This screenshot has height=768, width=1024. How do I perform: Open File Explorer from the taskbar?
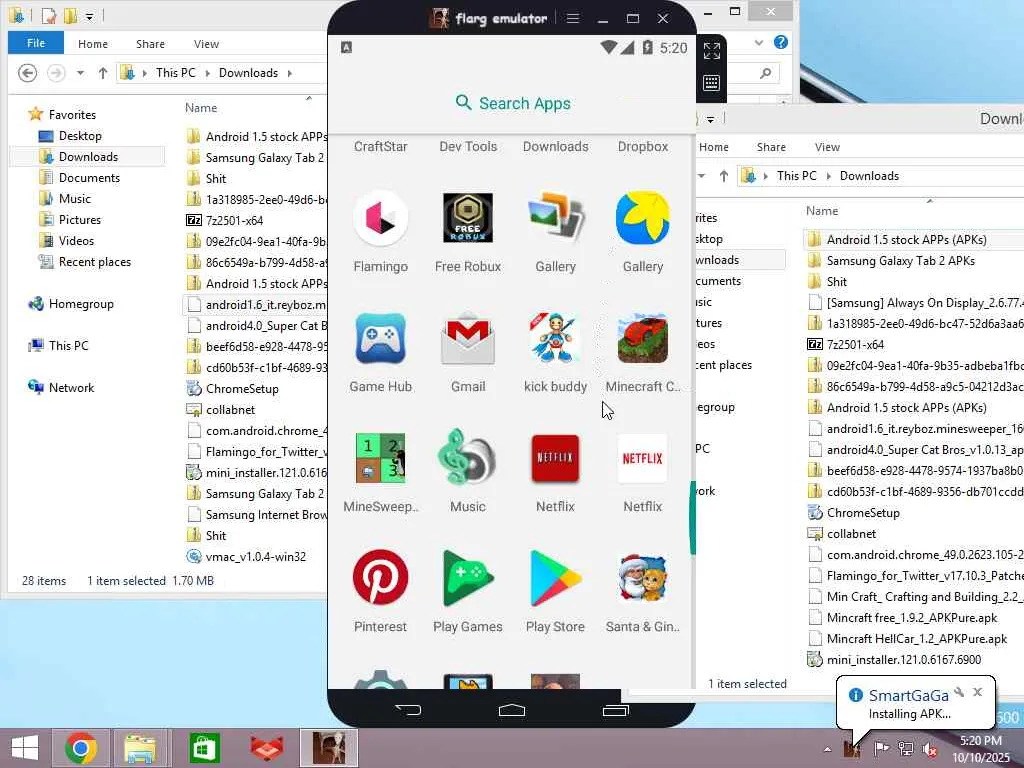pos(140,748)
